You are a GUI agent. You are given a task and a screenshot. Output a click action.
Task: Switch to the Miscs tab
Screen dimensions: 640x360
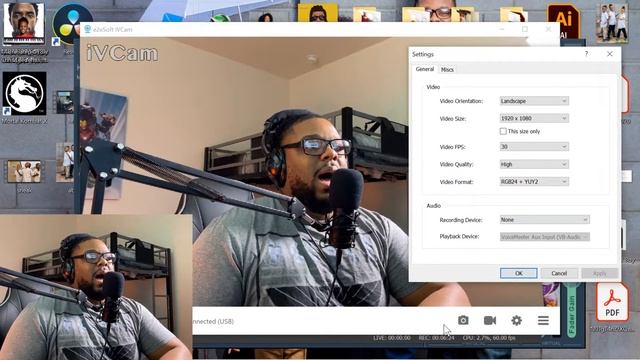[447, 70]
